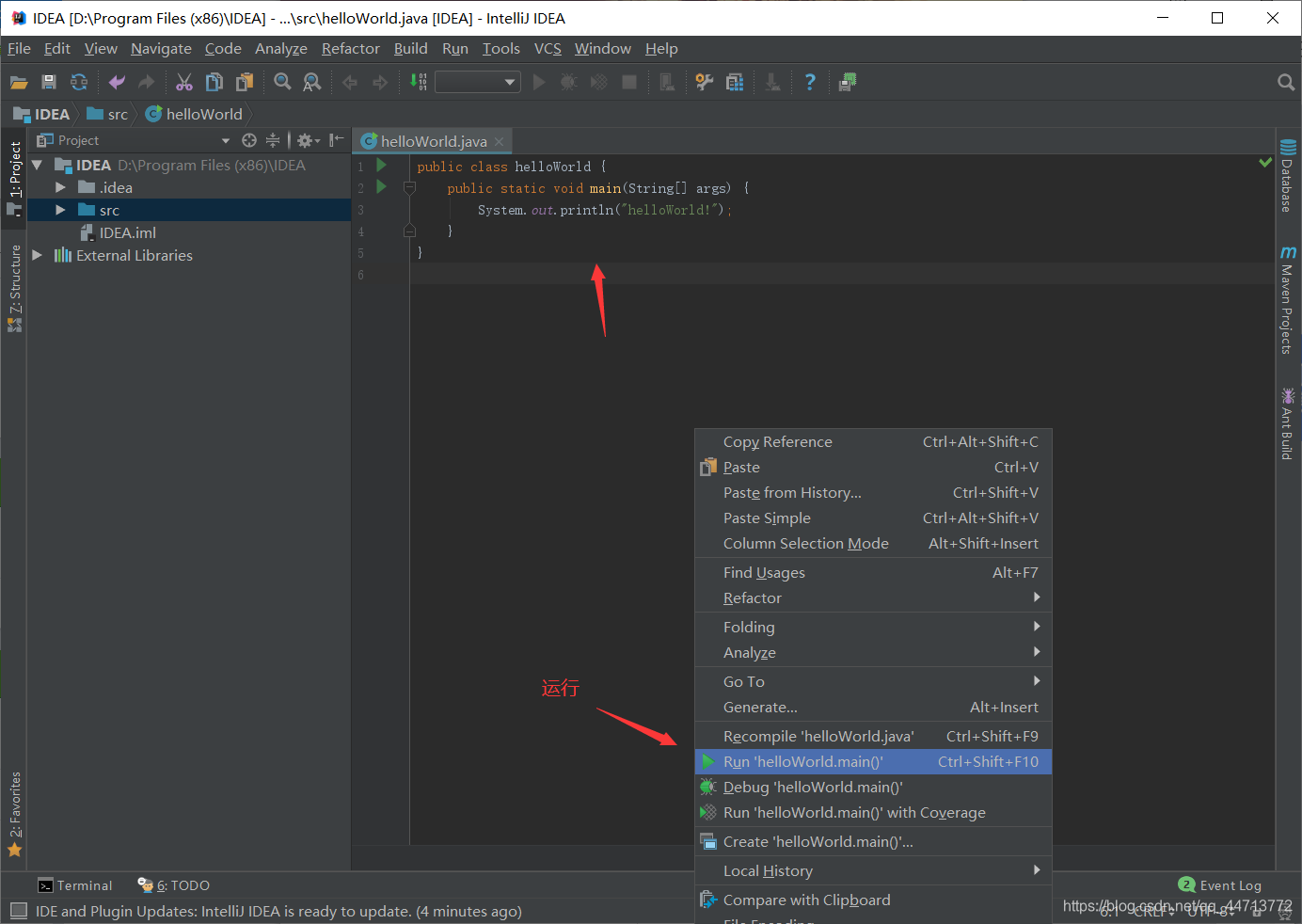Open the File menu
This screenshot has width=1302, height=924.
[19, 49]
